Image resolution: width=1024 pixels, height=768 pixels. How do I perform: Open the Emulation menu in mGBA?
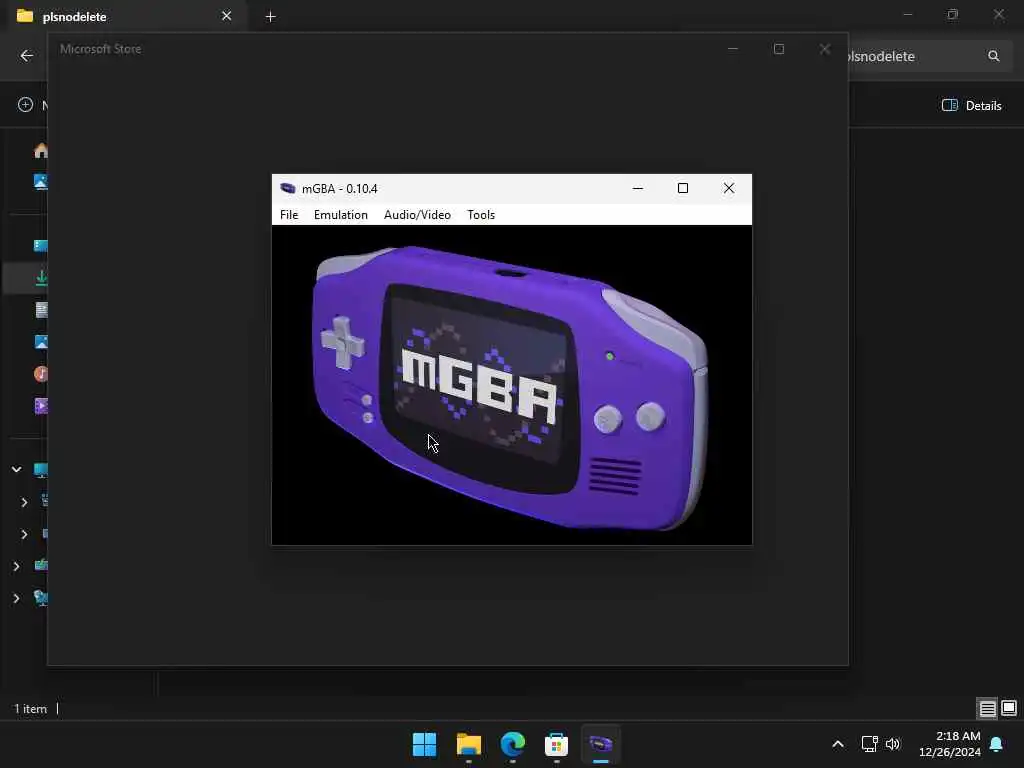(x=340, y=215)
